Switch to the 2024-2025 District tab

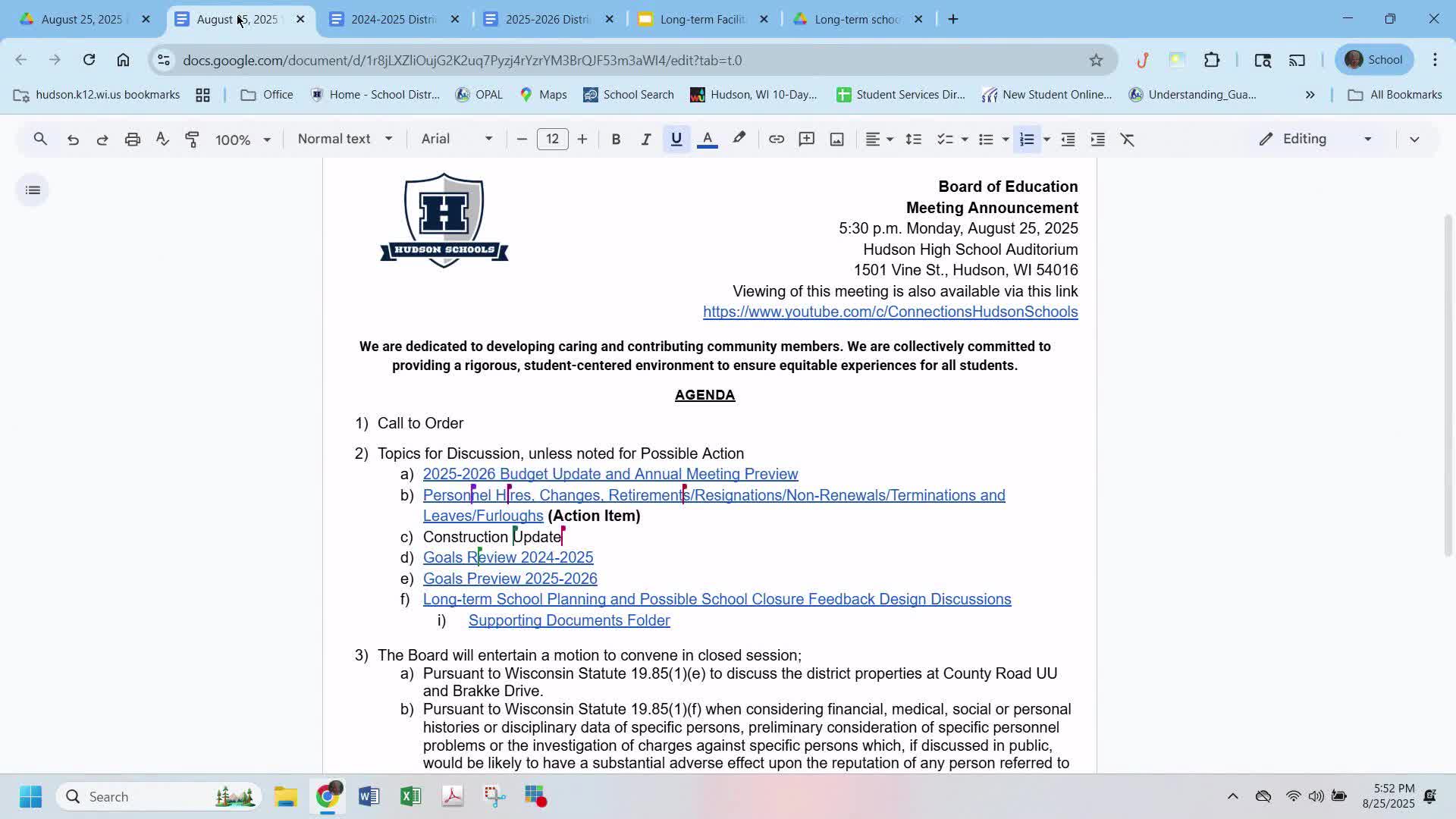coord(393,20)
